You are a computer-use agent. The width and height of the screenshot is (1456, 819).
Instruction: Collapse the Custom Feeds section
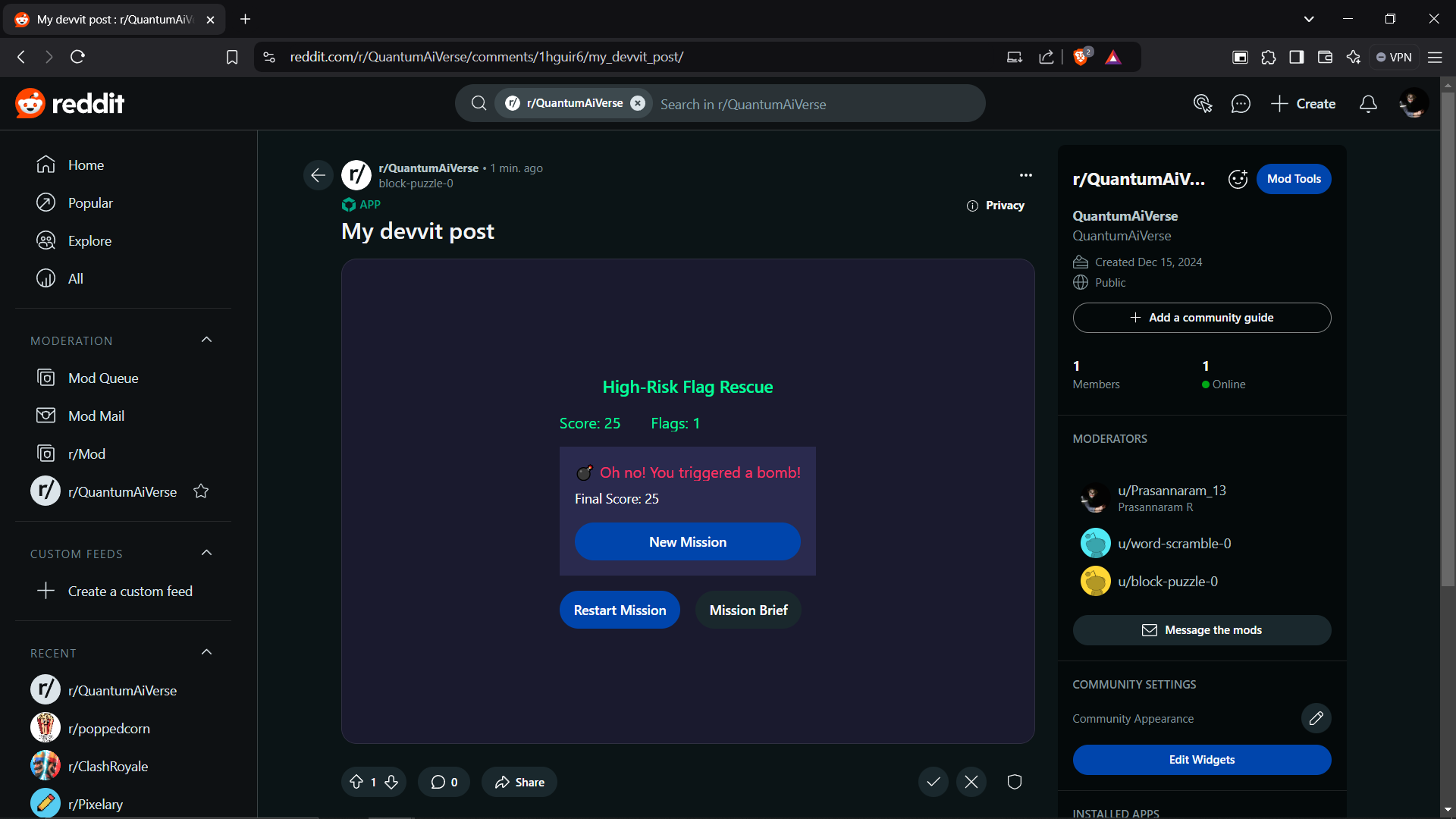click(x=207, y=553)
